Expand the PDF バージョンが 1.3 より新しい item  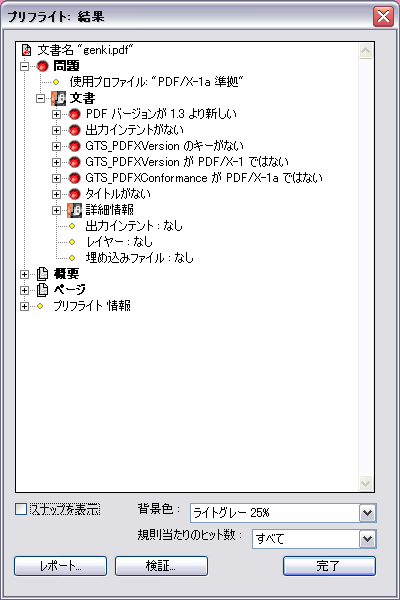[x=56, y=114]
